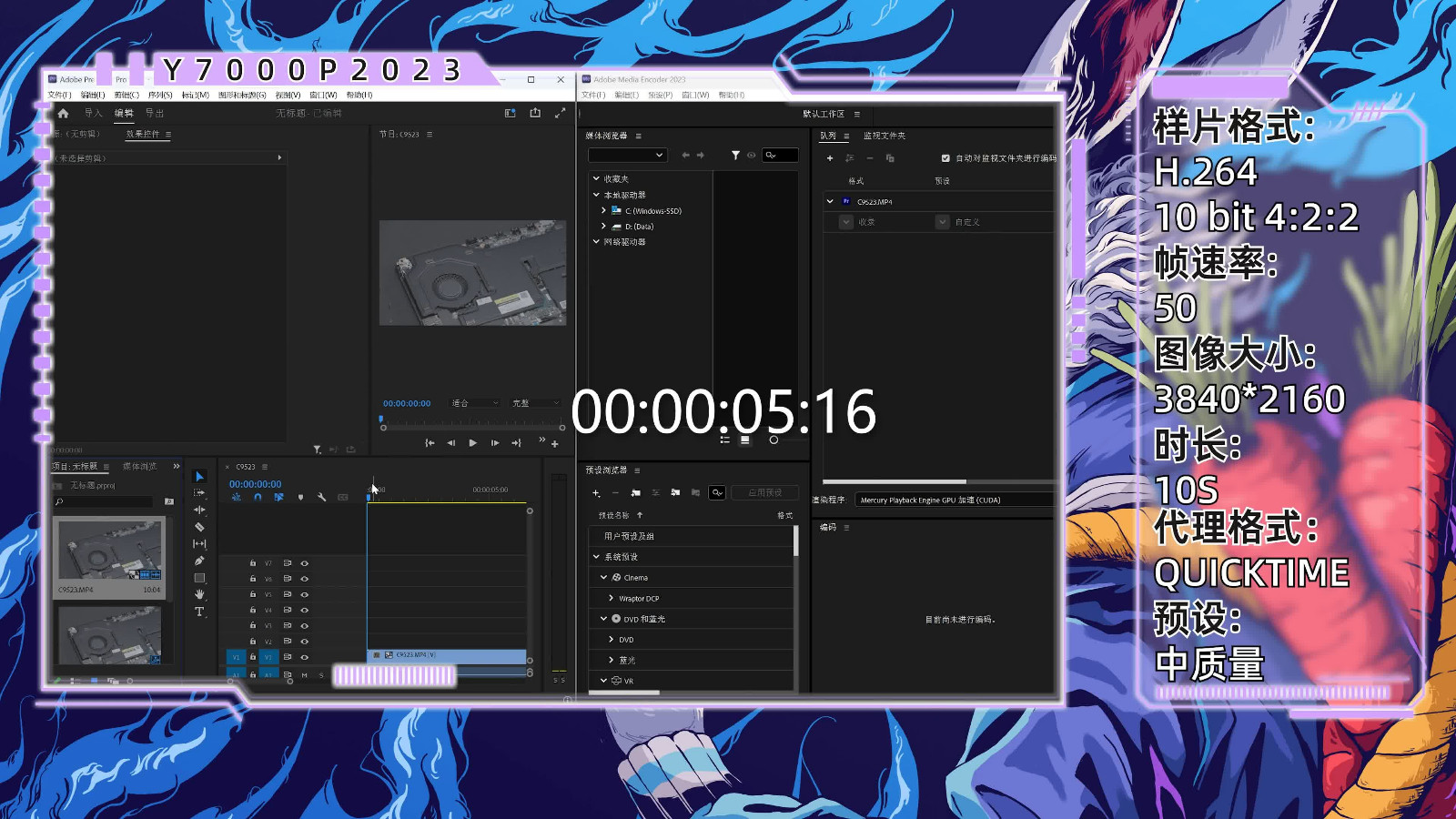Open 序列(S) menu in Premiere Pro
This screenshot has width=1456, height=819.
[x=160, y=95]
